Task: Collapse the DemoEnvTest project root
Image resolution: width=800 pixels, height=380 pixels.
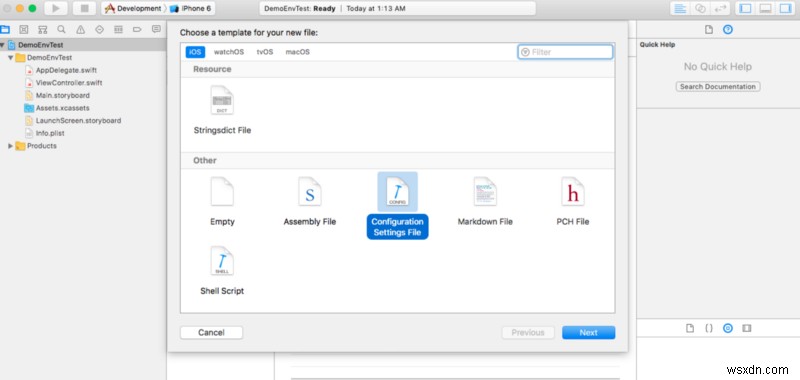Action: [x=3, y=45]
